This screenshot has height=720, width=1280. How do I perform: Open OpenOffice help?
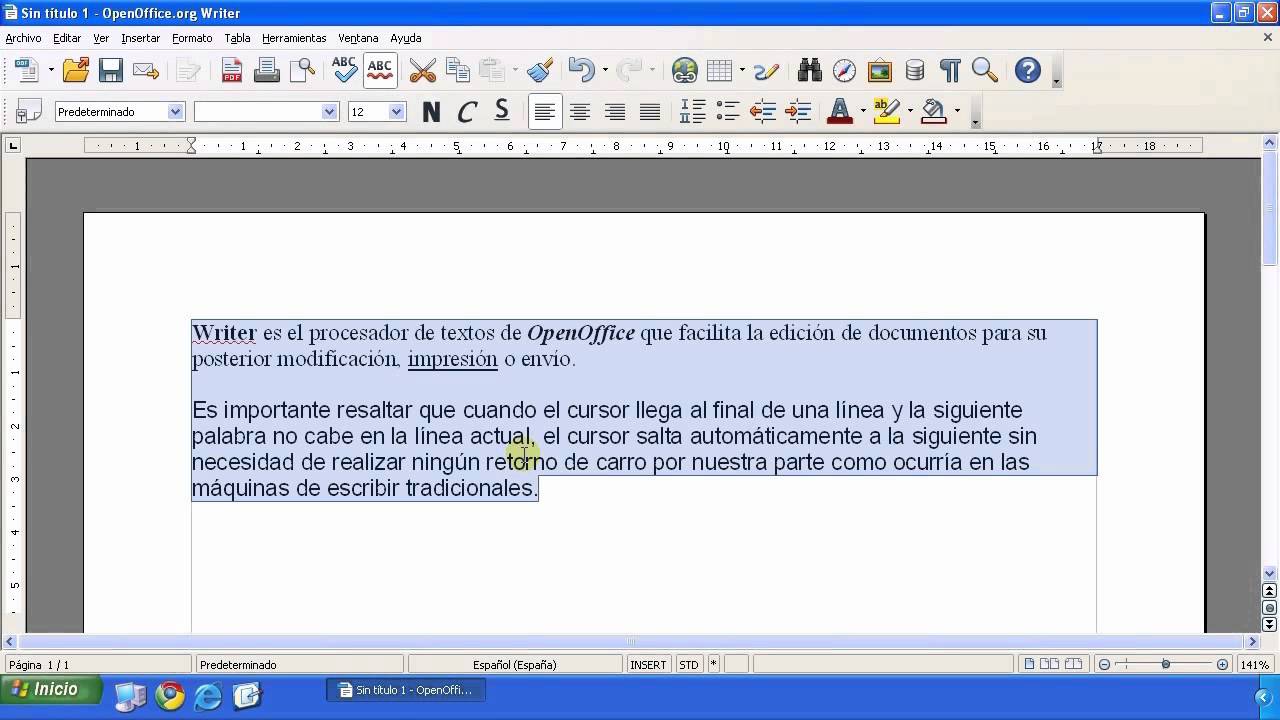coord(1028,71)
